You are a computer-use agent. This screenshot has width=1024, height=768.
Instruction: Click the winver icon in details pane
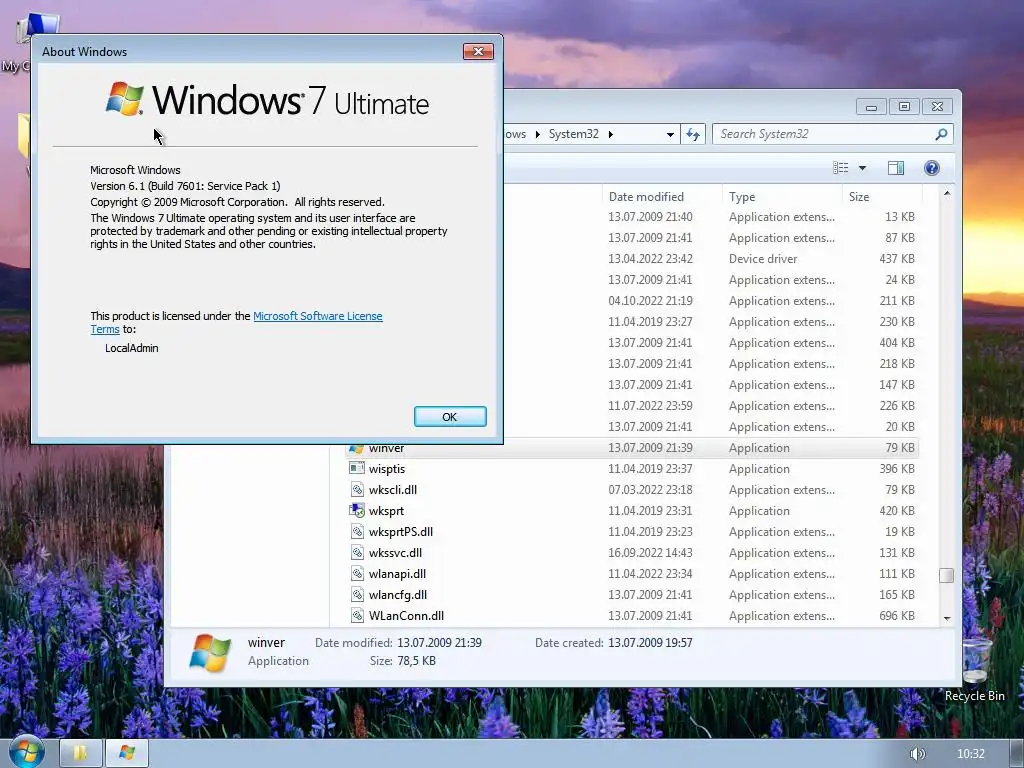(210, 652)
